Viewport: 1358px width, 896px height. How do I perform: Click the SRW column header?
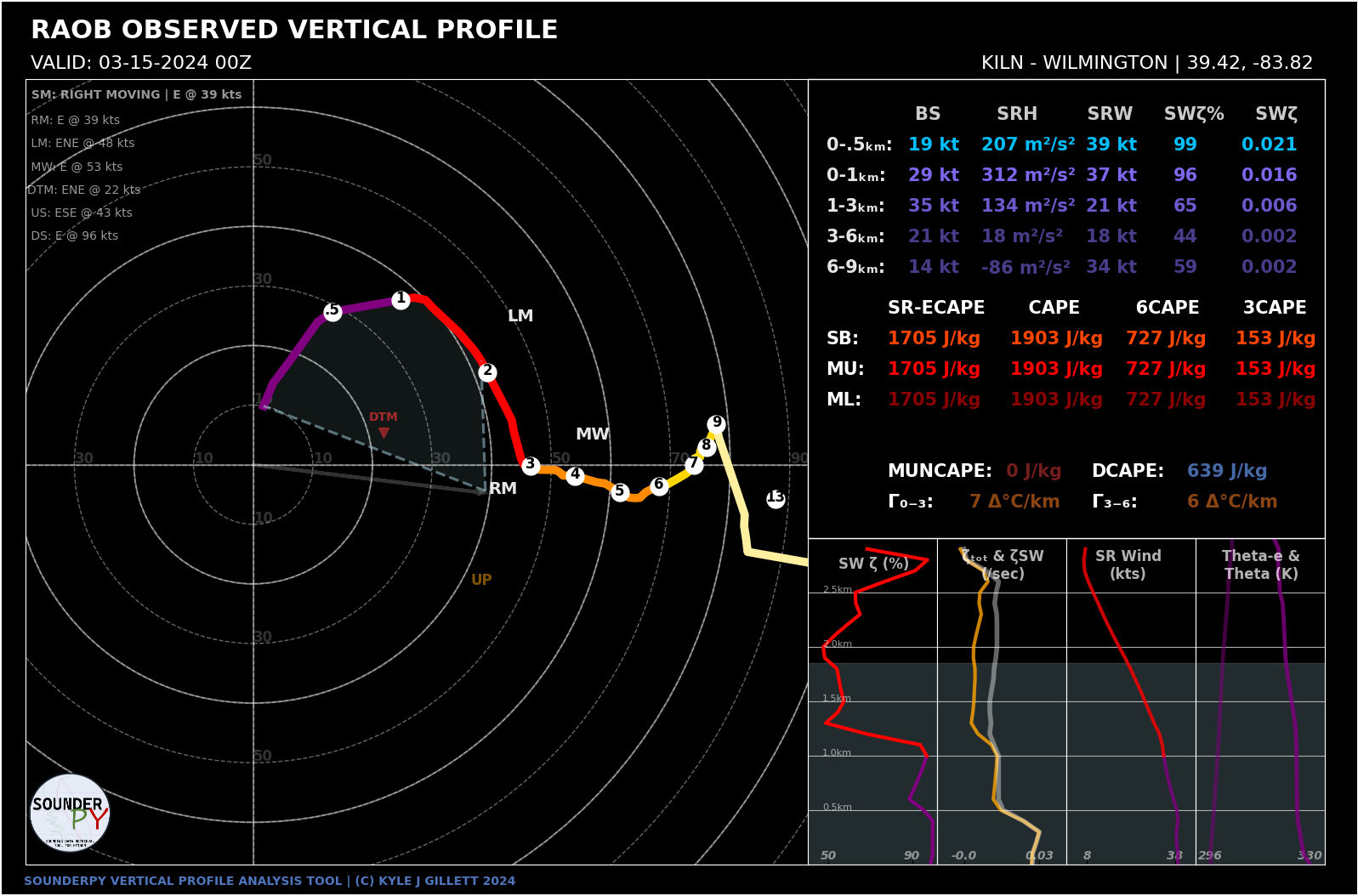(x=1110, y=114)
